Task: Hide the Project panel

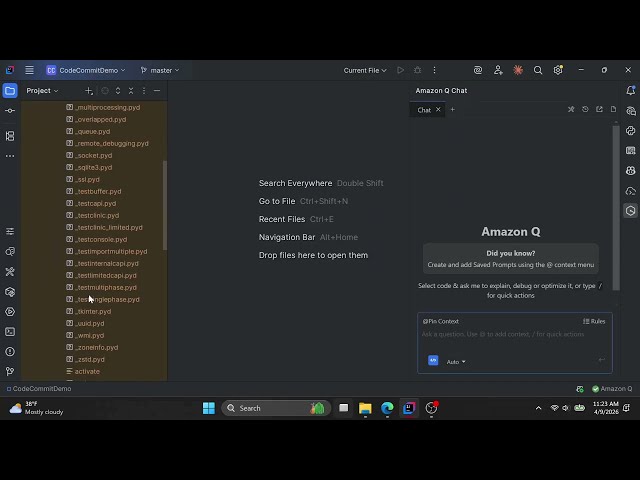Action: (157, 91)
